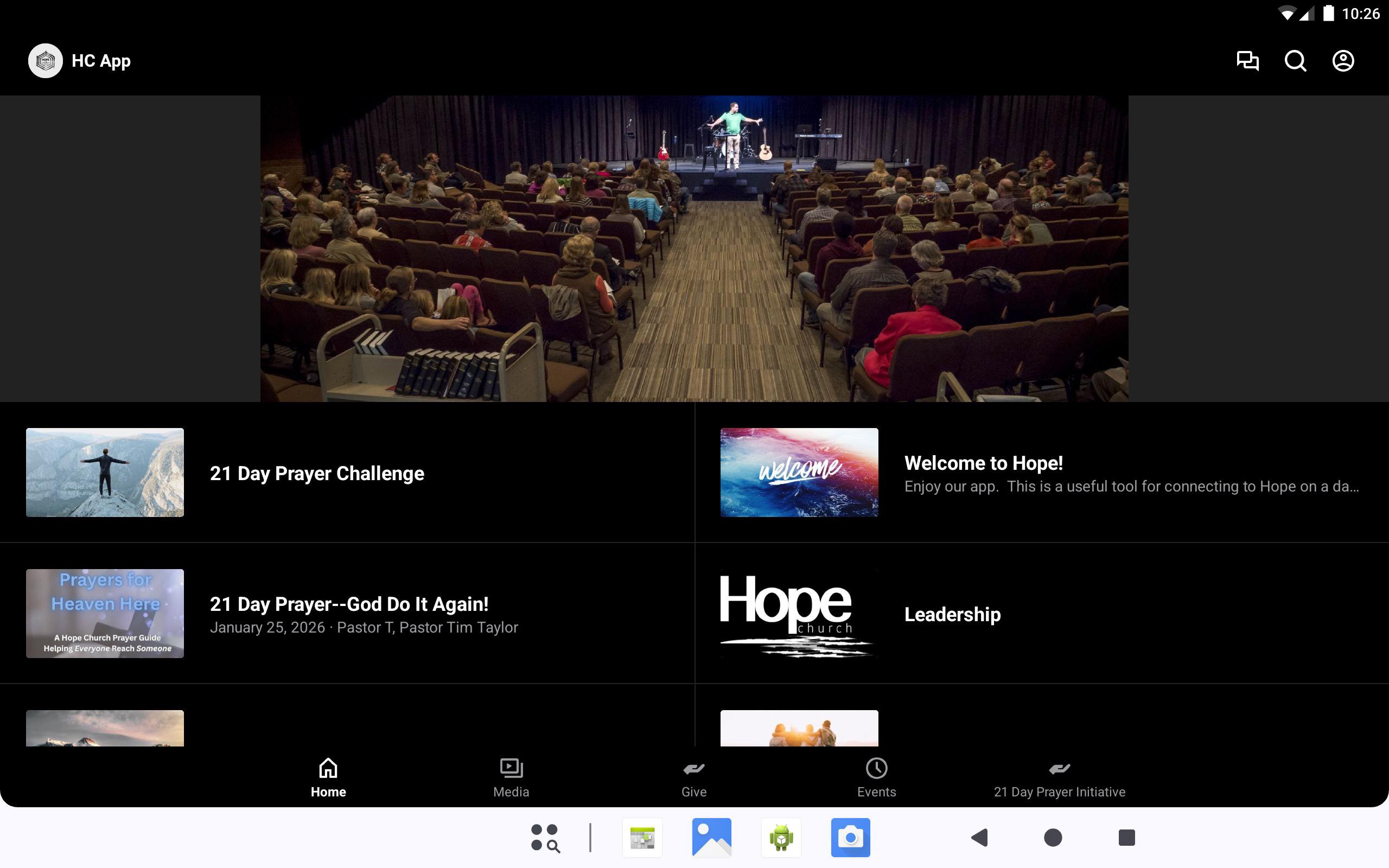Open the search magnifier icon
The image size is (1389, 868).
[1295, 61]
